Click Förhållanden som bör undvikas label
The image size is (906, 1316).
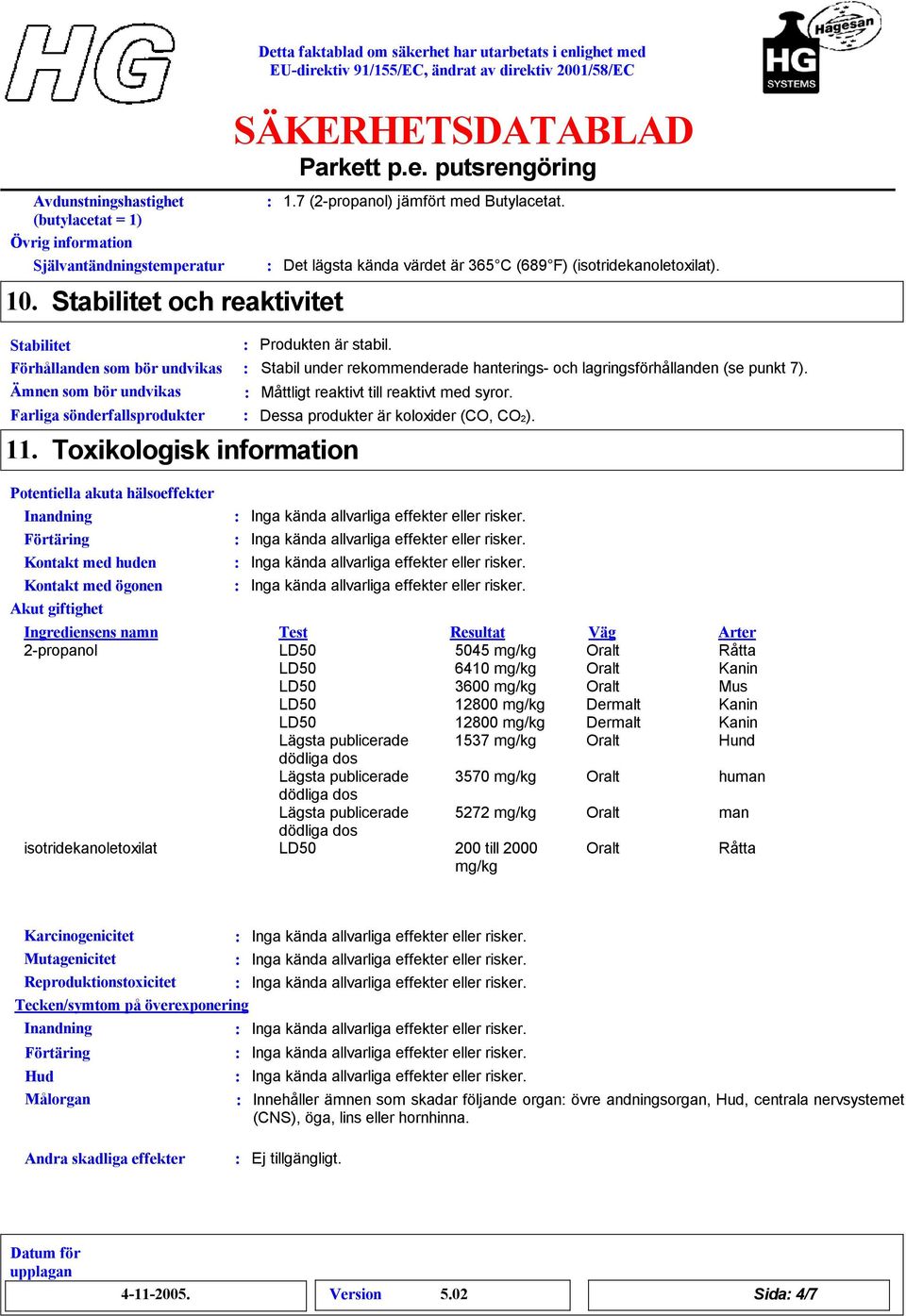pos(116,368)
